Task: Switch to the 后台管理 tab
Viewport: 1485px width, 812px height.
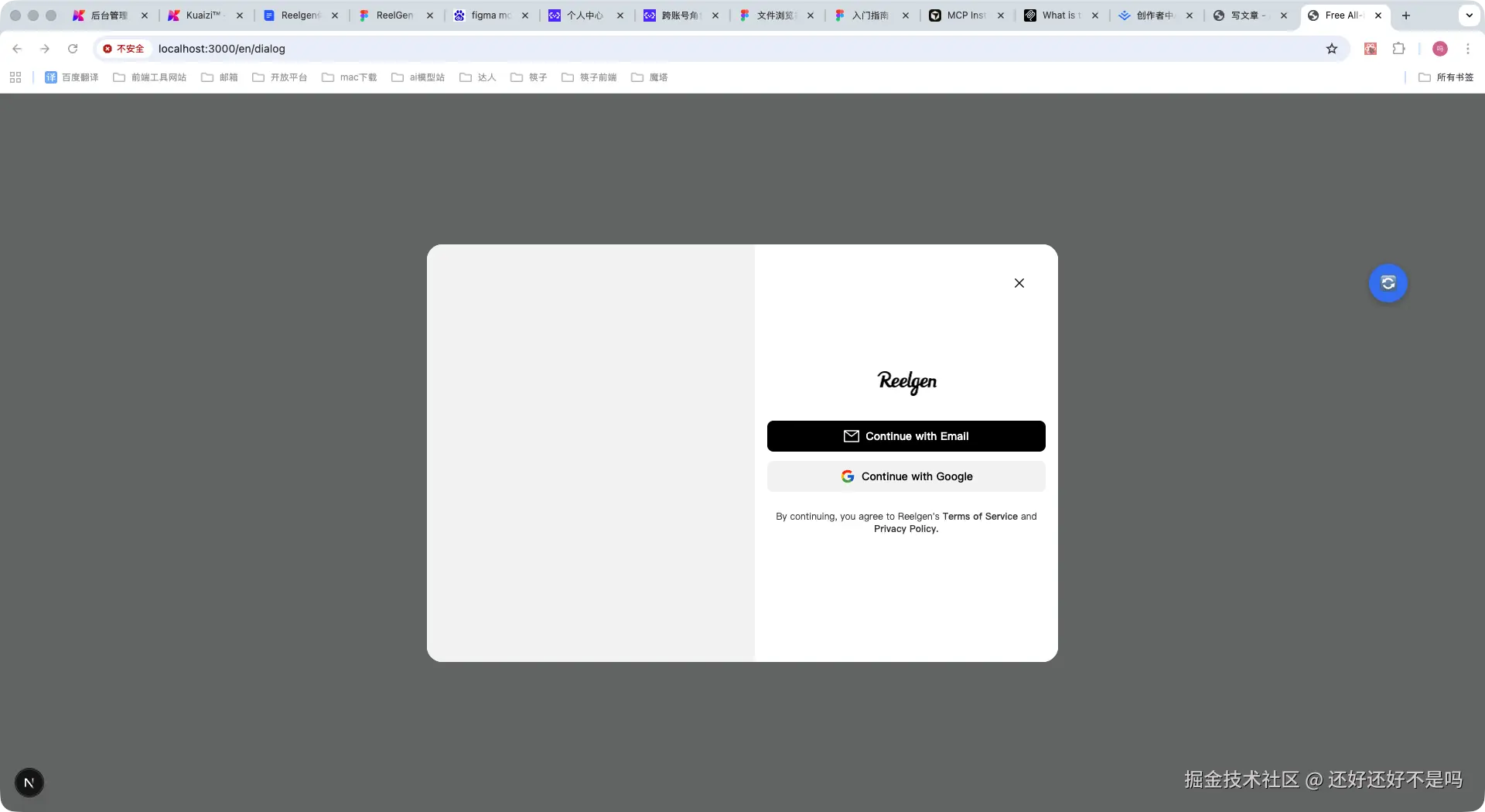Action: (109, 15)
